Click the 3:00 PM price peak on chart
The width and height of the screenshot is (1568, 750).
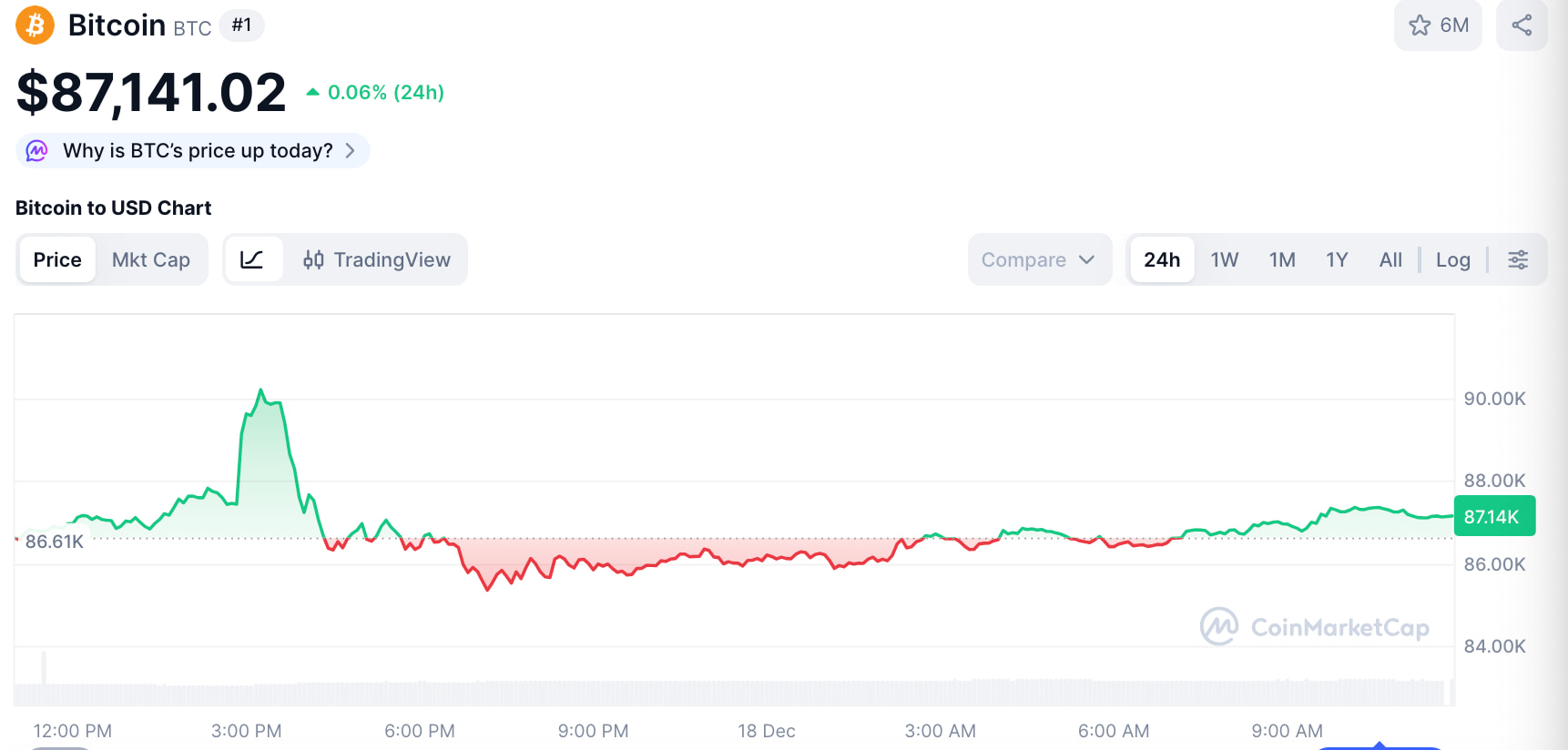coord(261,390)
